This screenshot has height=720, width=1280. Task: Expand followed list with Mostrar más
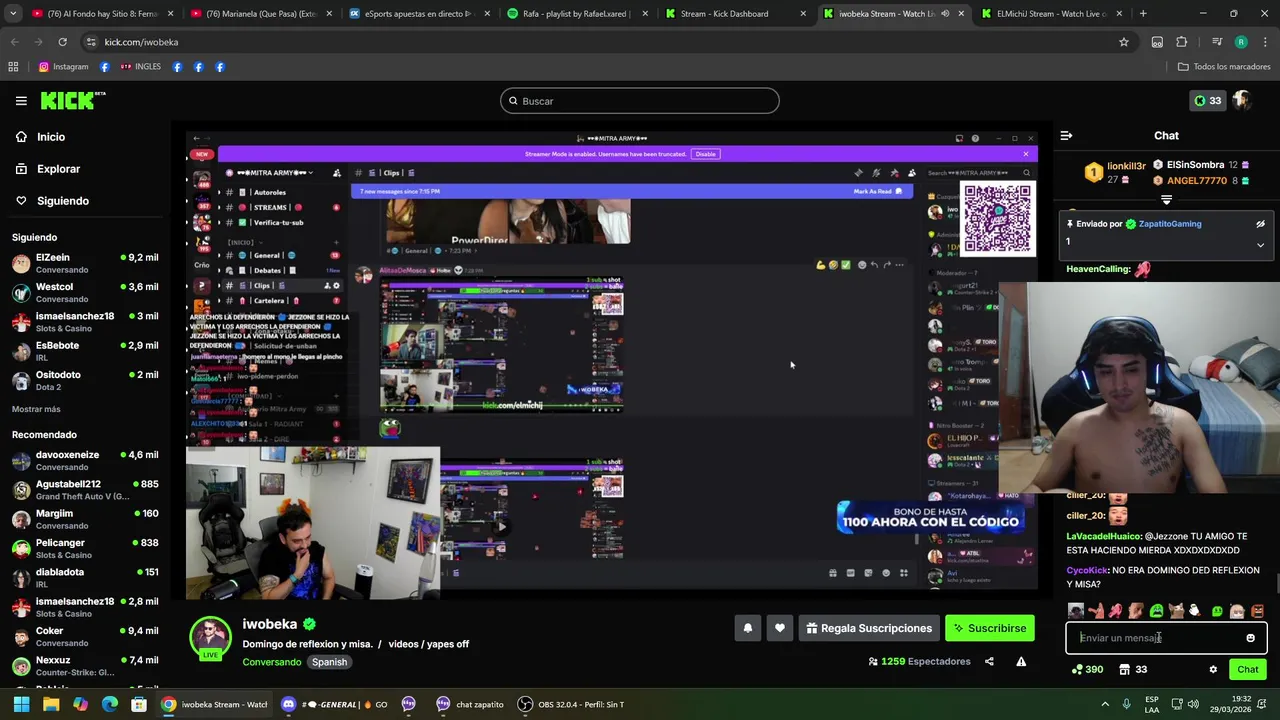pos(36,409)
